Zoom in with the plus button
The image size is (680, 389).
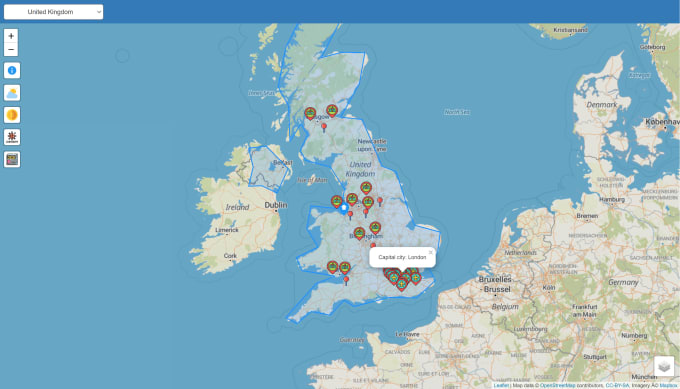(x=11, y=36)
